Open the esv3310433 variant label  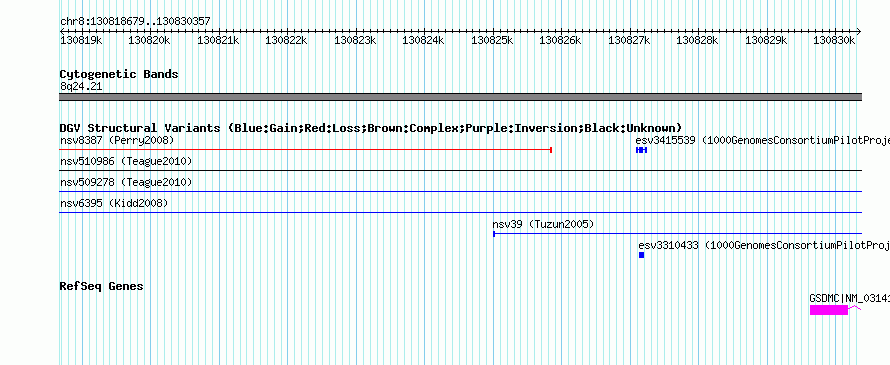[x=764, y=245]
